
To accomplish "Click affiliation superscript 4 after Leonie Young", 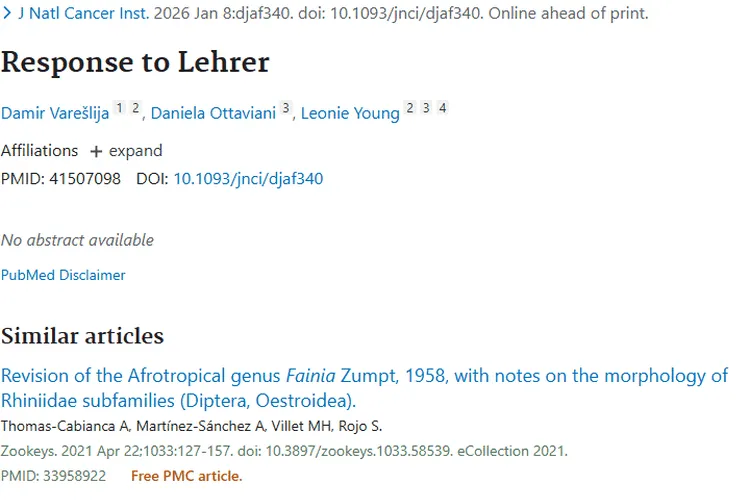I will (442, 108).
